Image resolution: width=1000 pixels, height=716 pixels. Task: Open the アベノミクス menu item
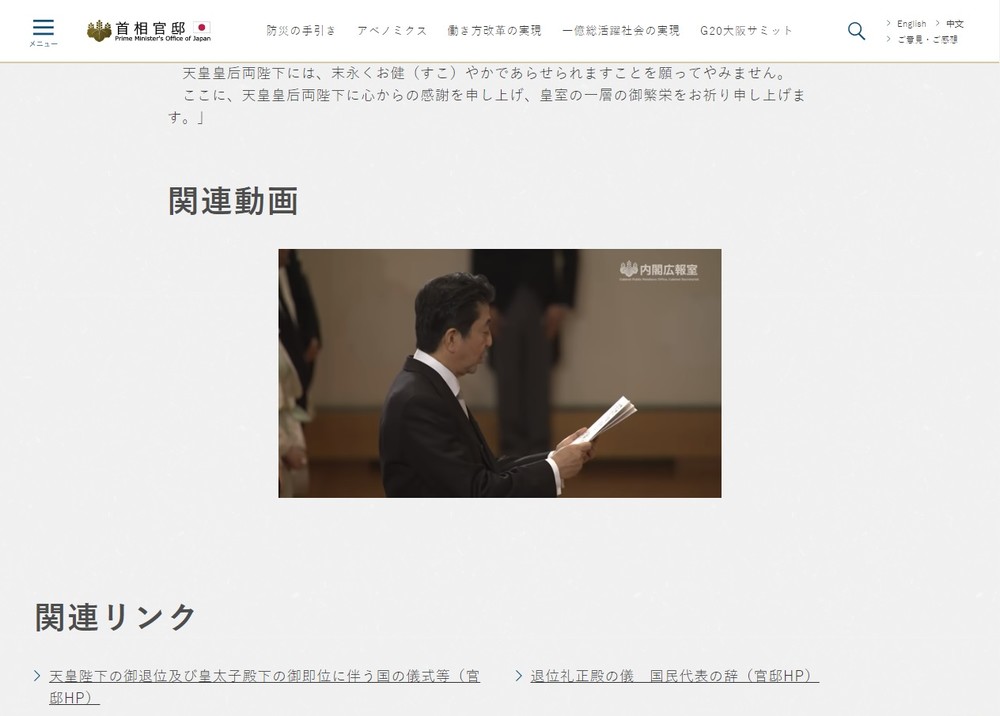click(x=392, y=31)
